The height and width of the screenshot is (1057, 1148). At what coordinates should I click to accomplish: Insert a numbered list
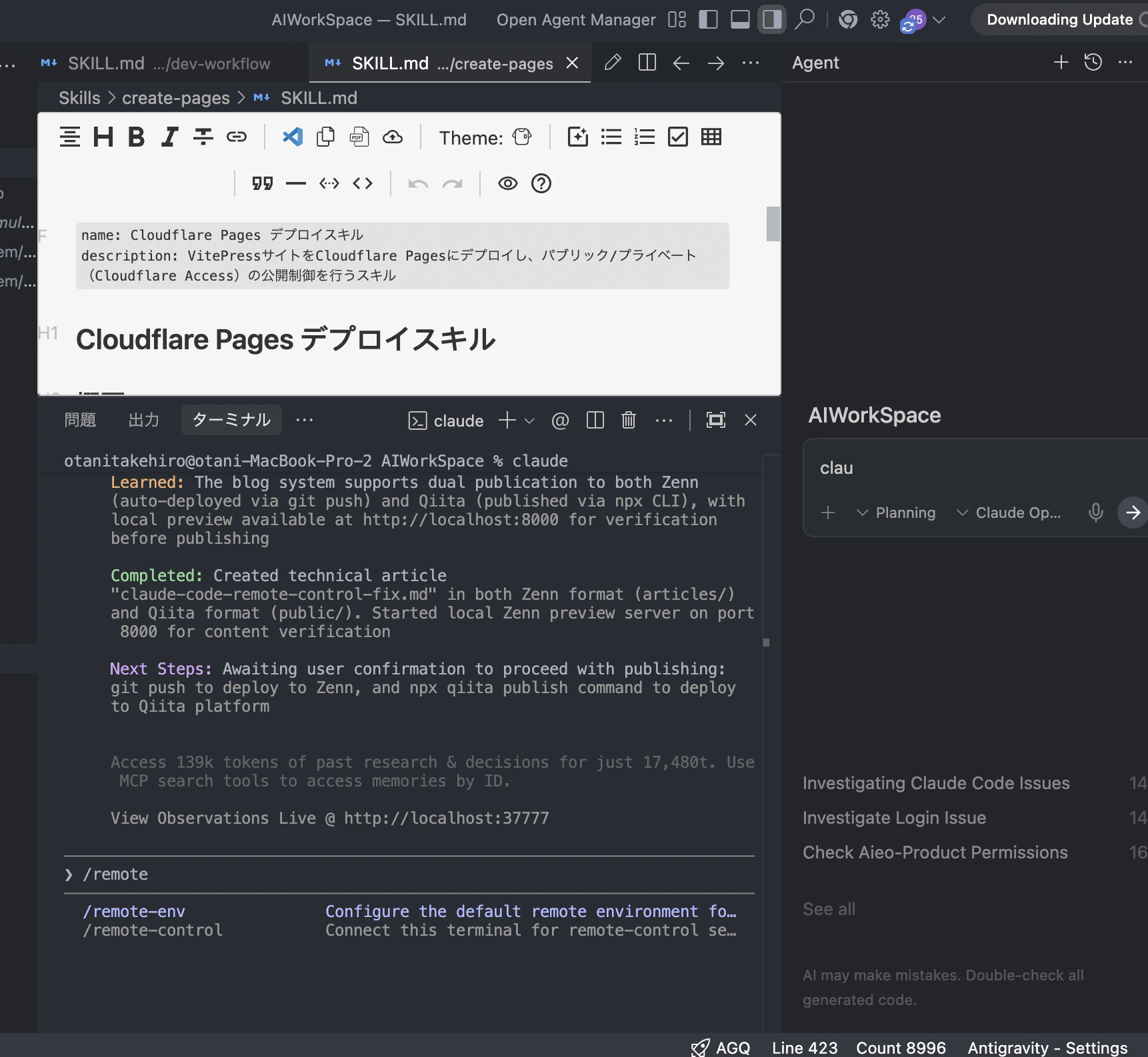(645, 137)
